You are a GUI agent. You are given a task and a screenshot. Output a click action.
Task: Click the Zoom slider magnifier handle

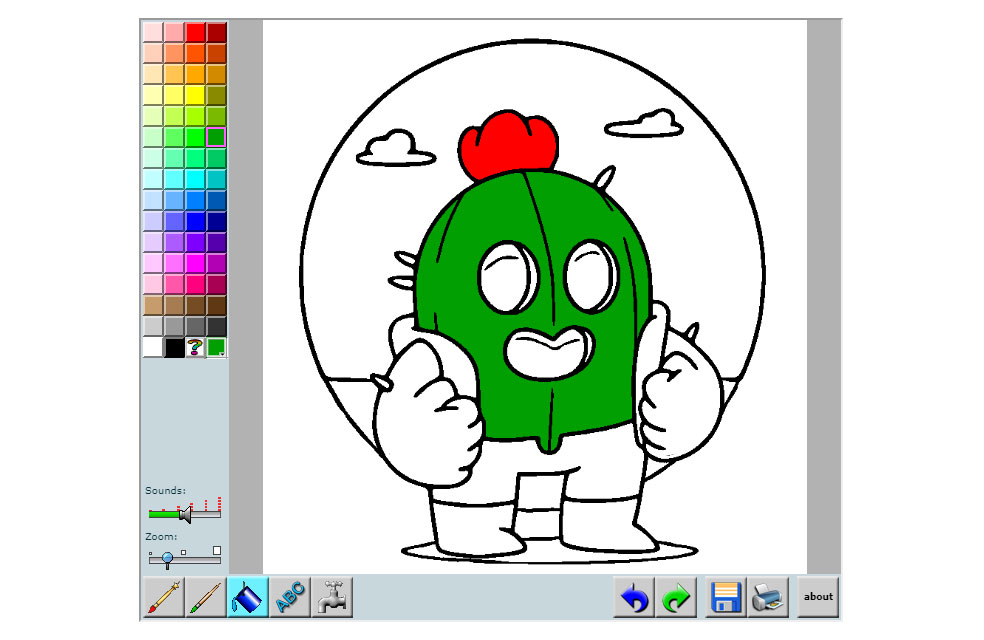tap(168, 558)
